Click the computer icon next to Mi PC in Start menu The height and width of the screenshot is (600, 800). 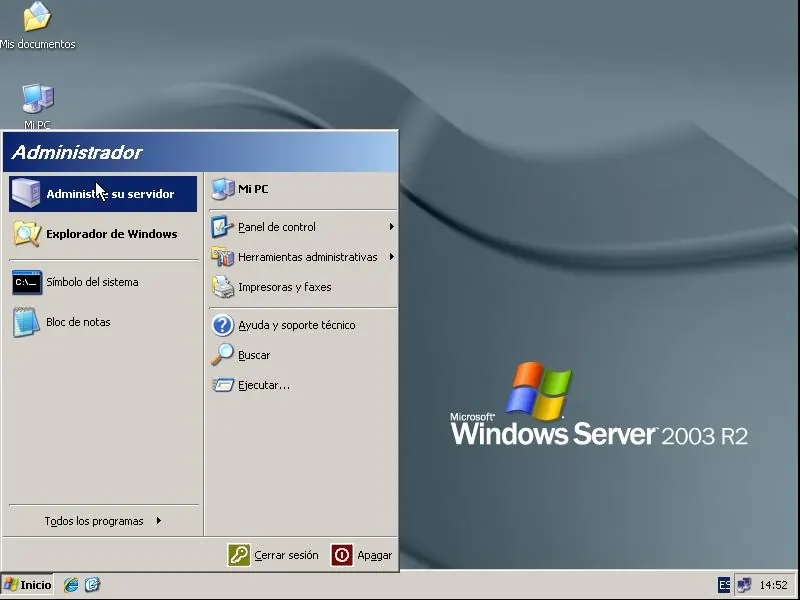point(223,189)
